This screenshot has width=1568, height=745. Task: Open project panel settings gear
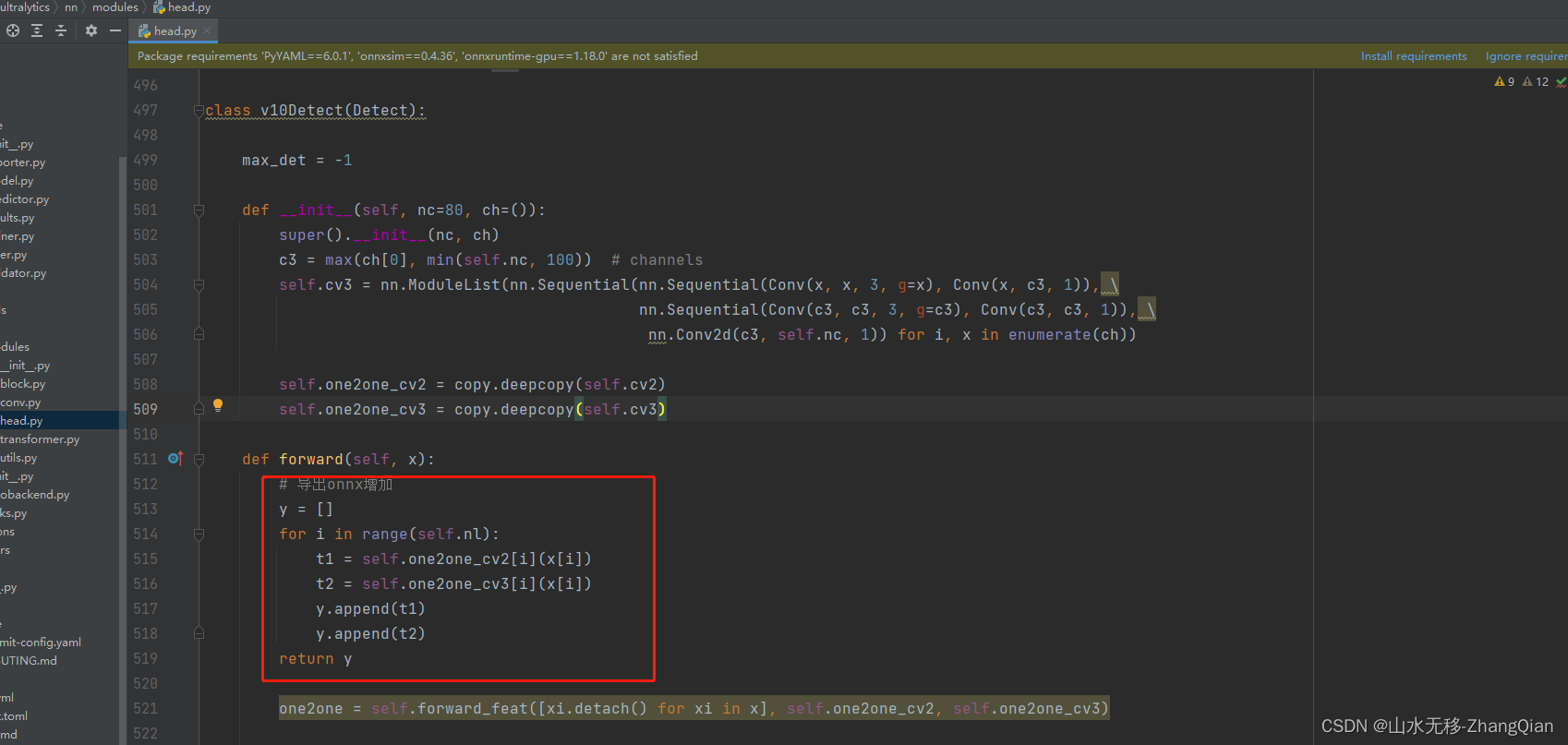(x=91, y=30)
